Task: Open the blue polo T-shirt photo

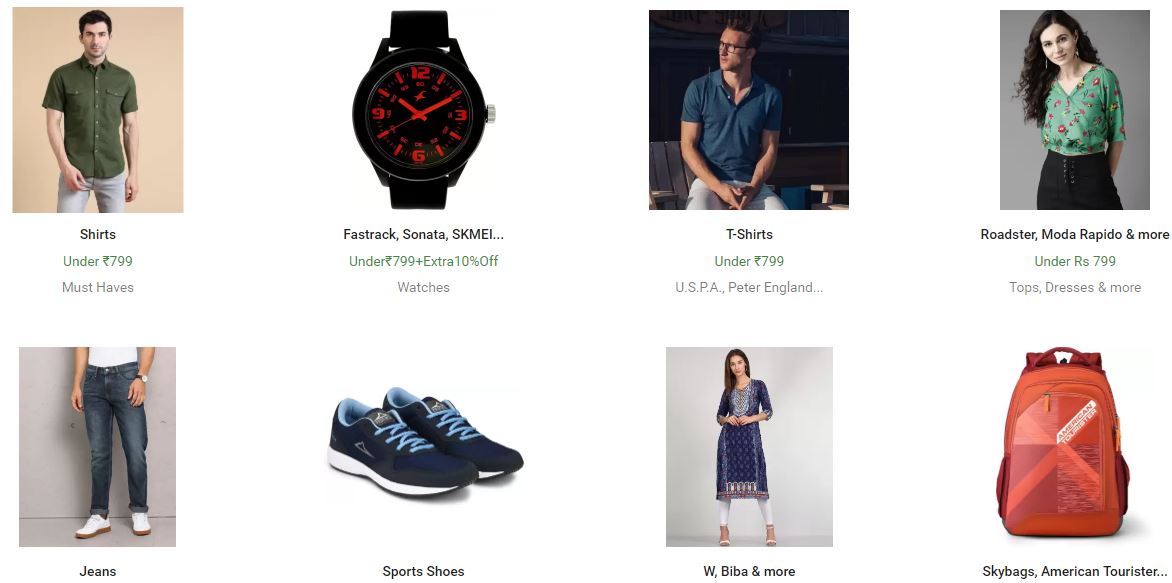Action: [x=749, y=110]
